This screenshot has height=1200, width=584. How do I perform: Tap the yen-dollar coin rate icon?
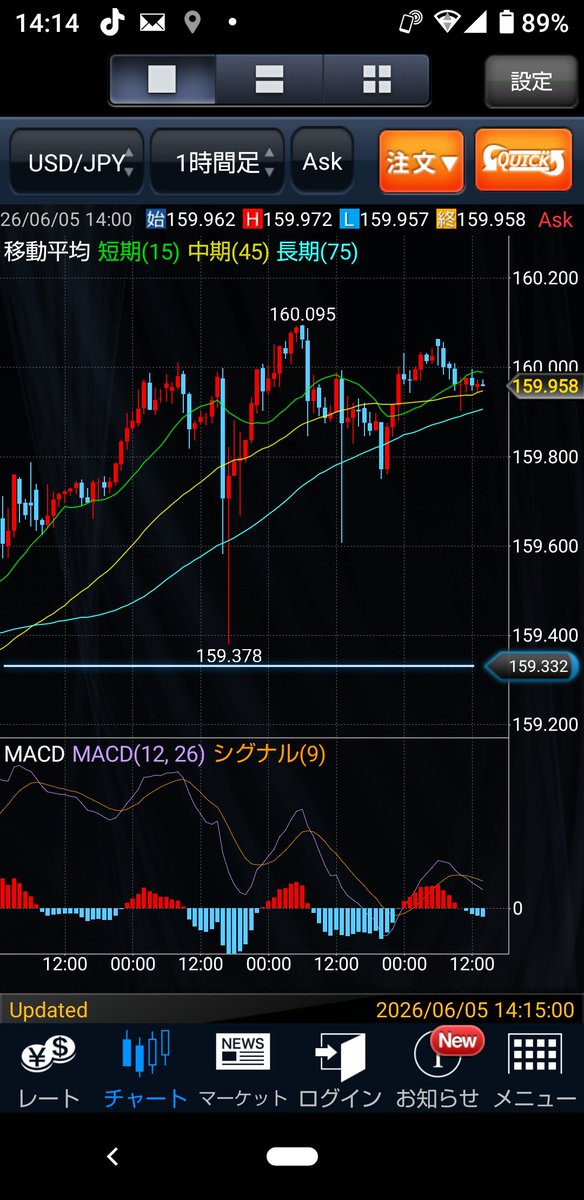[x=49, y=1054]
